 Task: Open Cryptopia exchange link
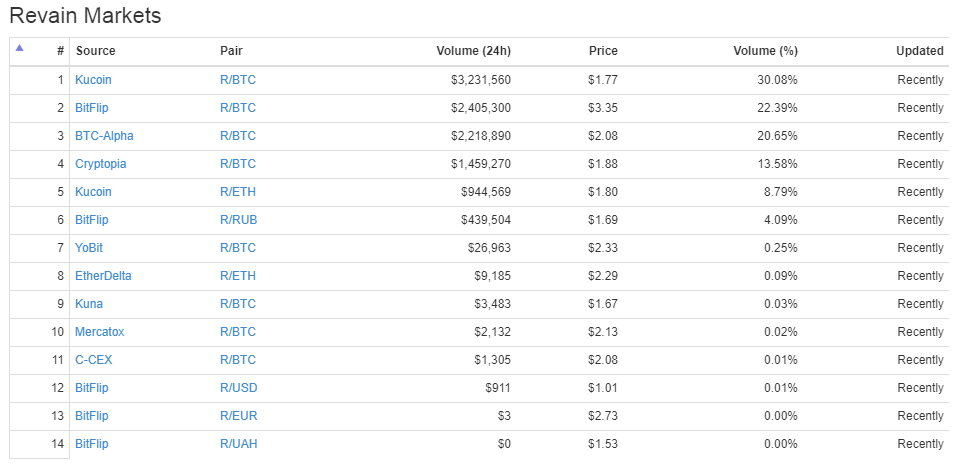(x=100, y=164)
